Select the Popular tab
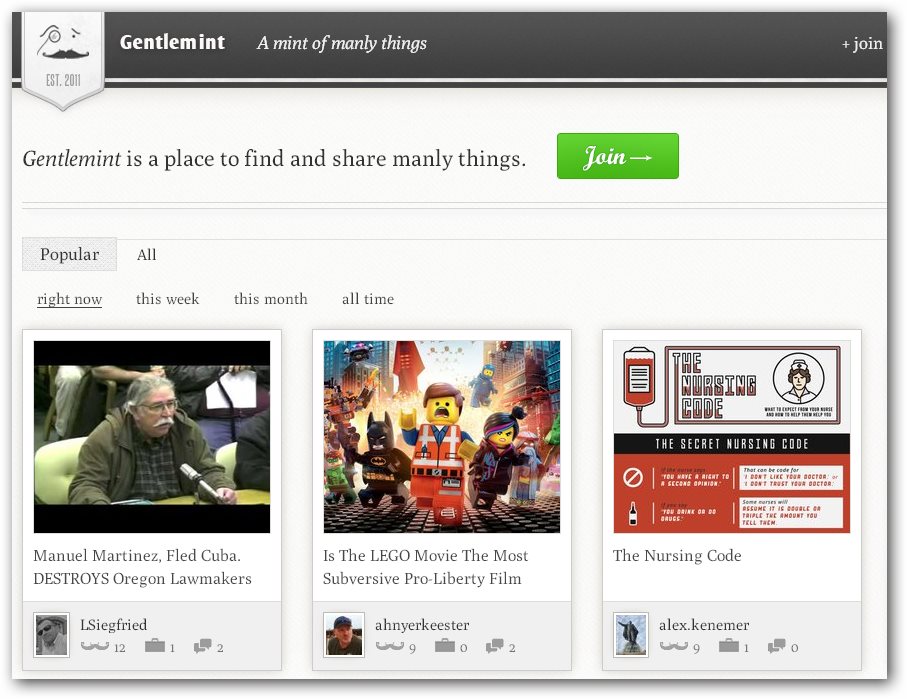907x699 pixels. 69,254
